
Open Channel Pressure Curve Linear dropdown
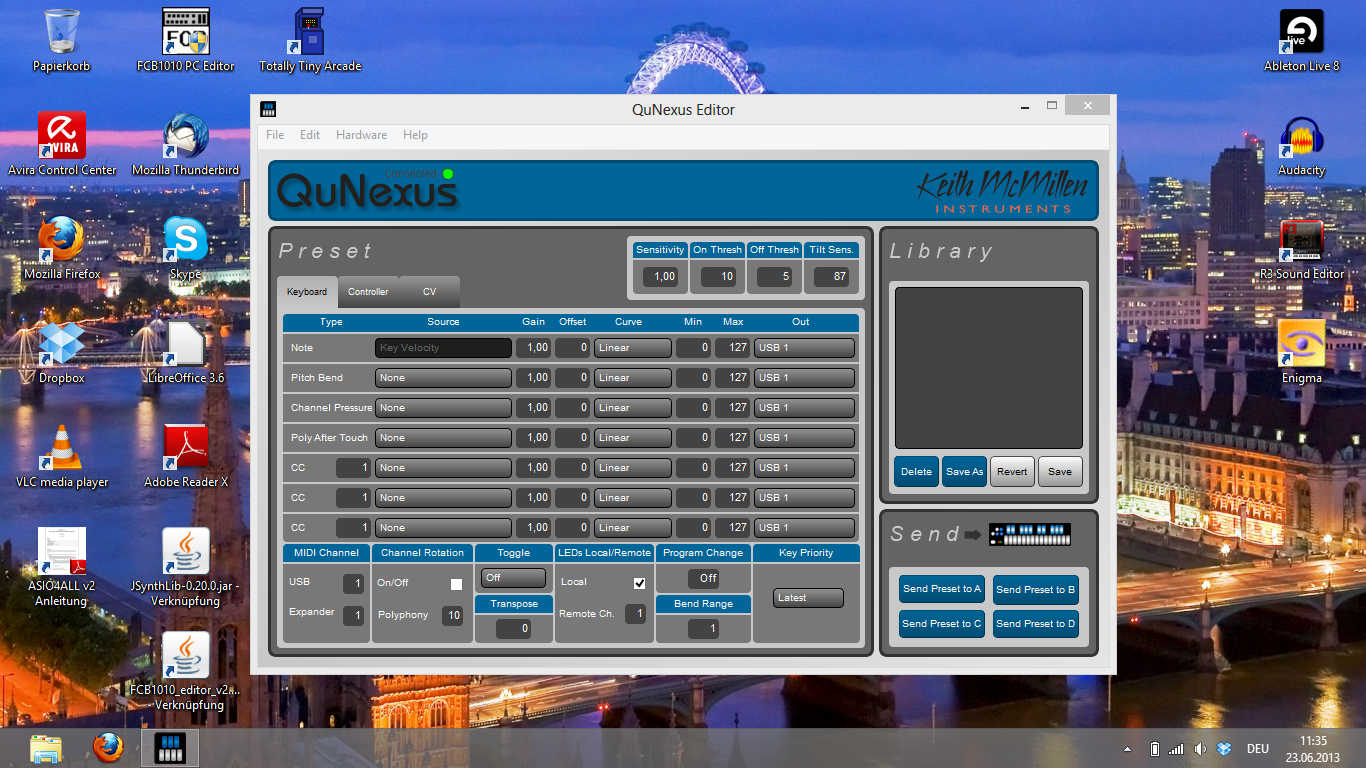[632, 407]
